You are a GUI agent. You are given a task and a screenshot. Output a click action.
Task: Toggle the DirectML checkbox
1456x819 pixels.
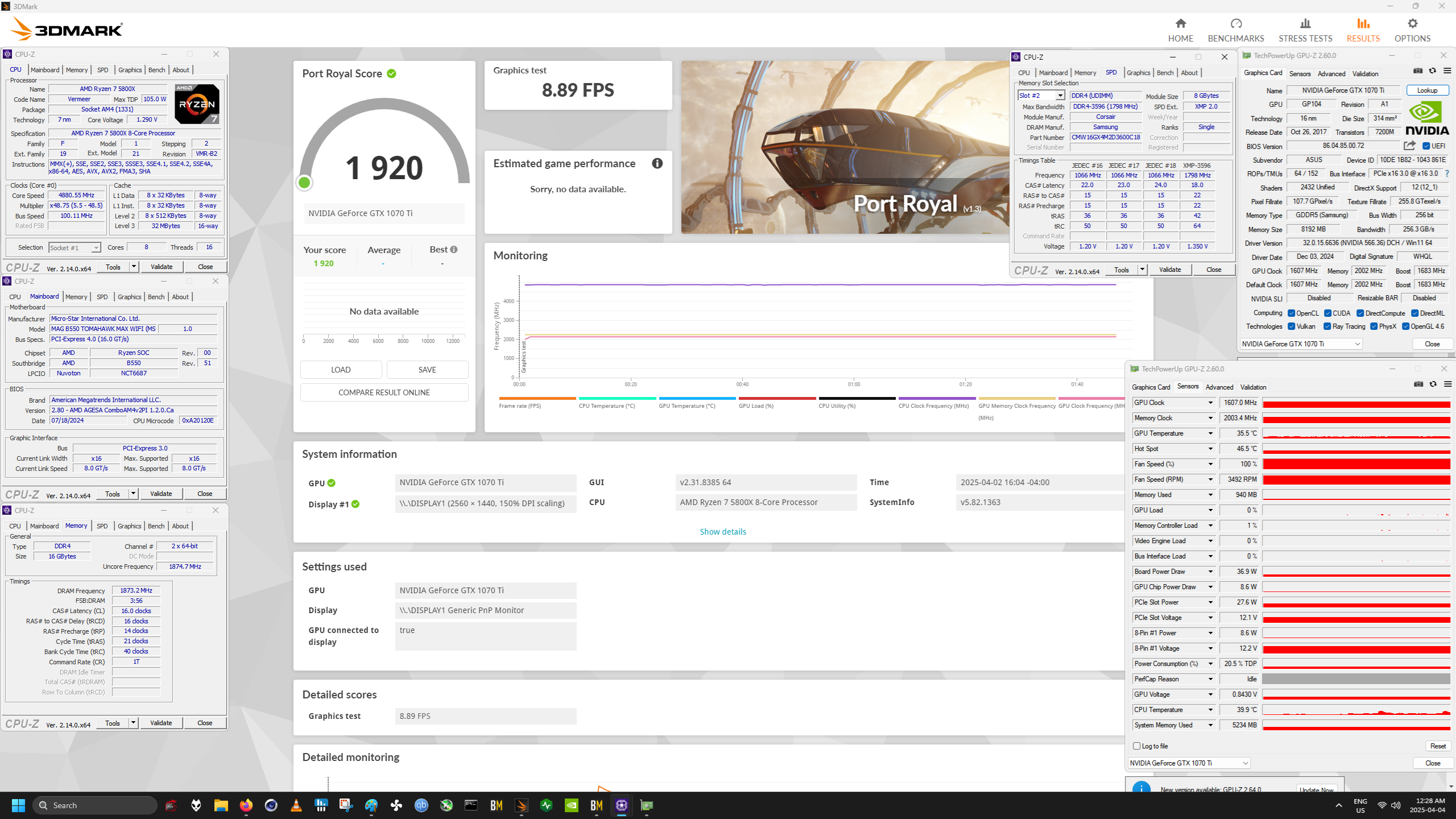1415,313
